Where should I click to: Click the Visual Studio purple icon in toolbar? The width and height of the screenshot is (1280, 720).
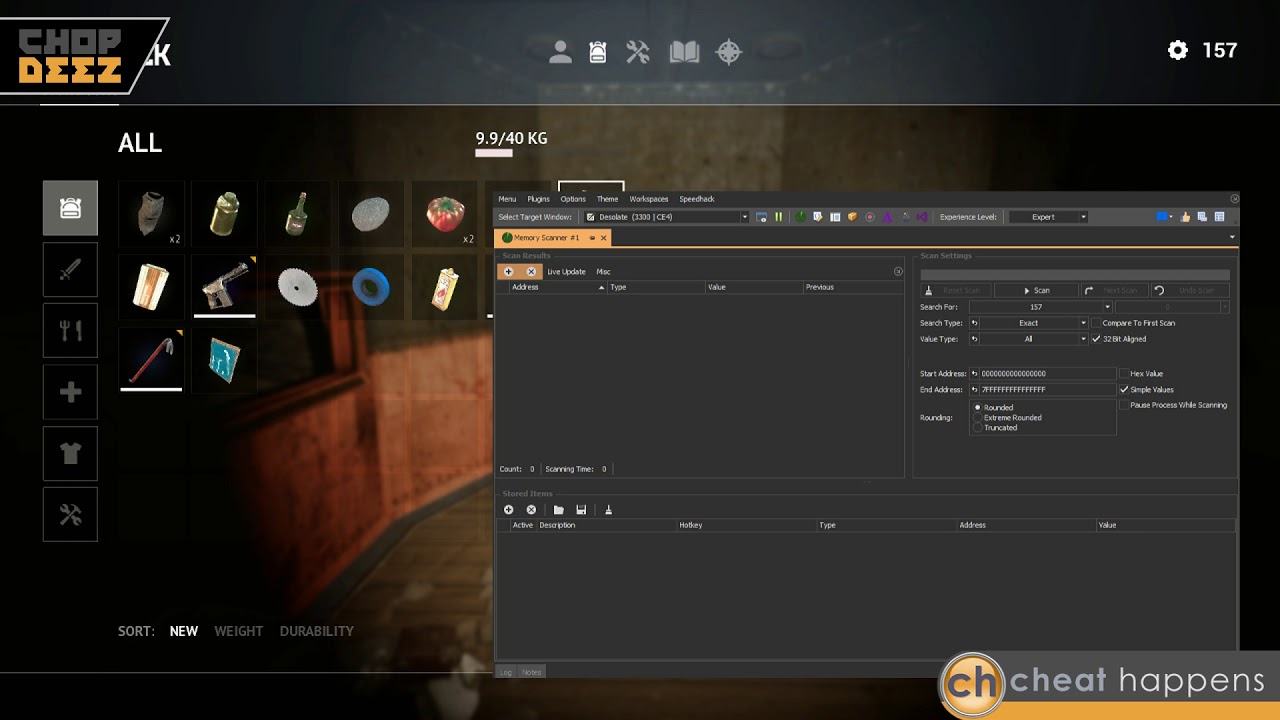(x=922, y=217)
